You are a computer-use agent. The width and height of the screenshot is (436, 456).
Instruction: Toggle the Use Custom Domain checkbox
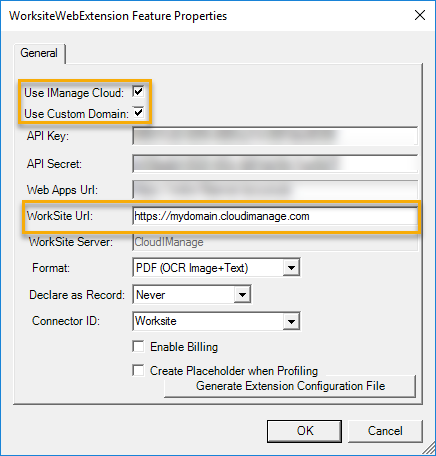(139, 113)
